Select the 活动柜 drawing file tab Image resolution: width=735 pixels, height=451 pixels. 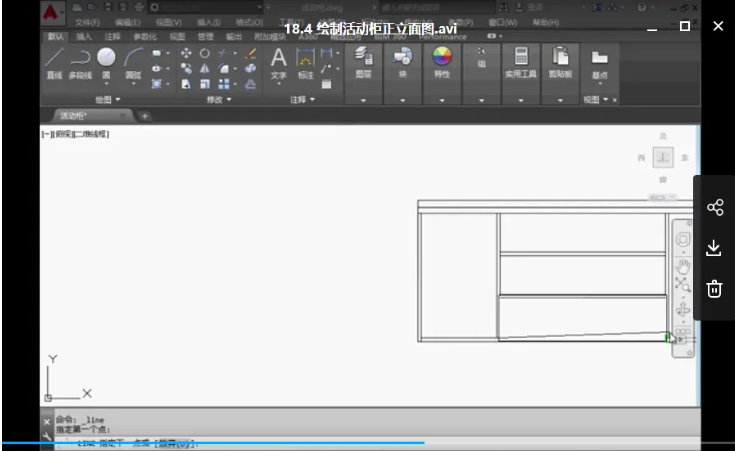(x=91, y=116)
